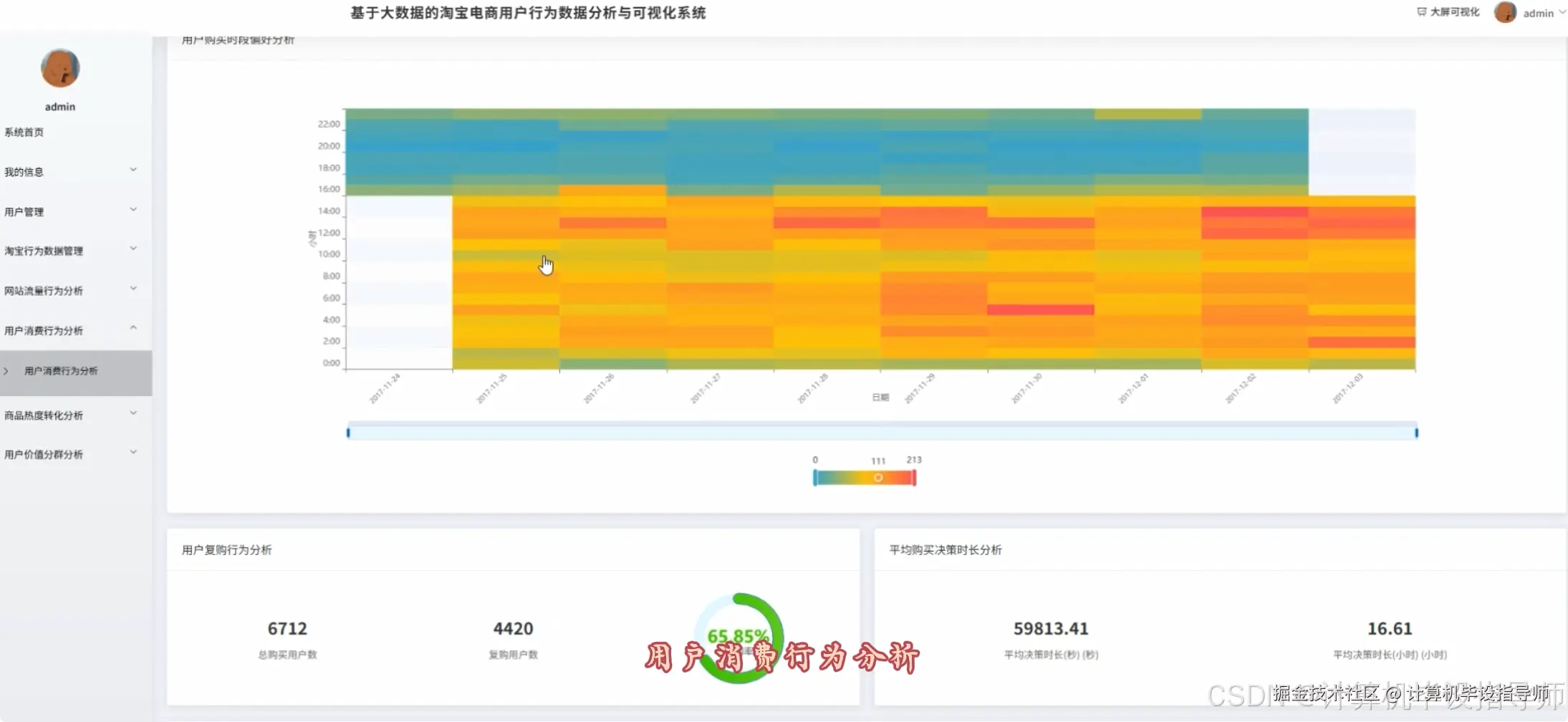This screenshot has width=1568, height=722.
Task: Click the arrow icon beside 用户消费行为分析 submenu
Action: 6,371
